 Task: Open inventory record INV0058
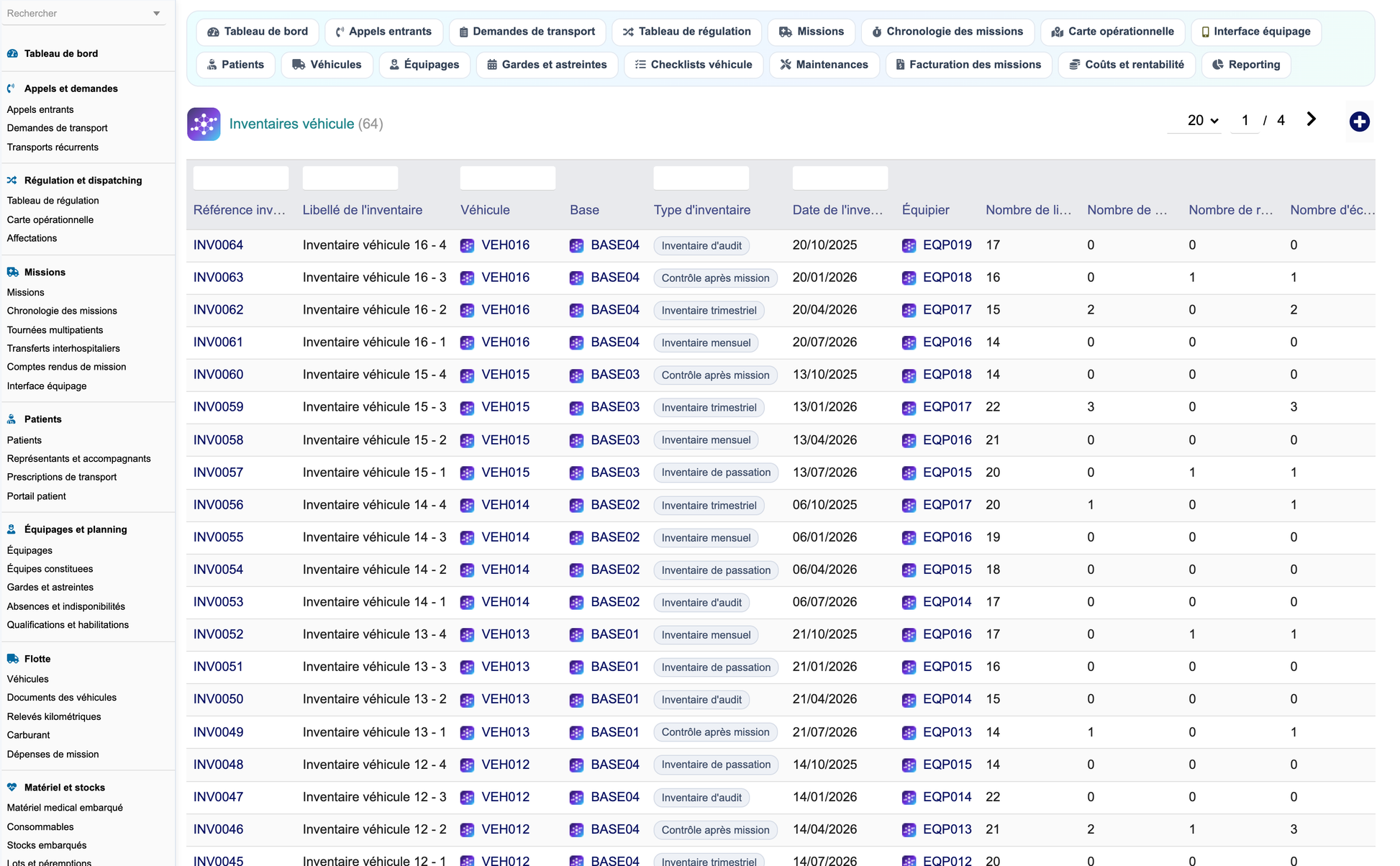click(x=219, y=439)
